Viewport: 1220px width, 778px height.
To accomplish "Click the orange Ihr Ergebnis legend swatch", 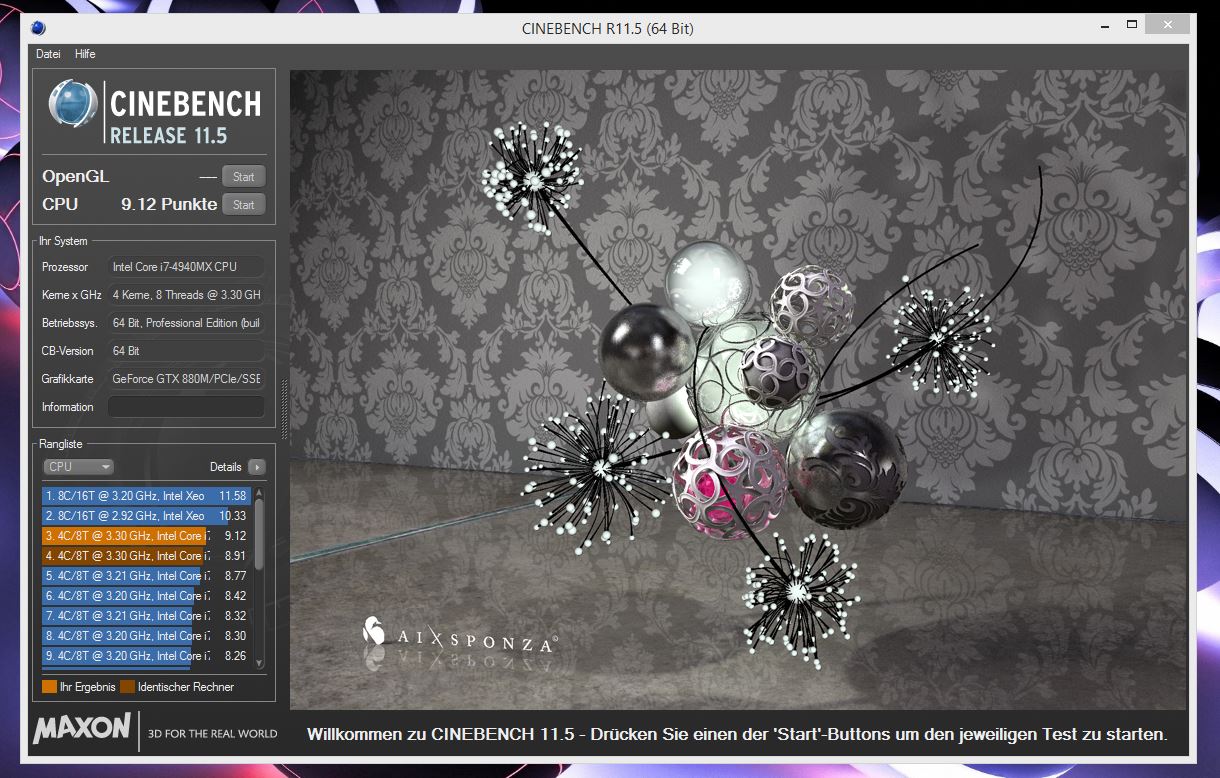I will 49,687.
